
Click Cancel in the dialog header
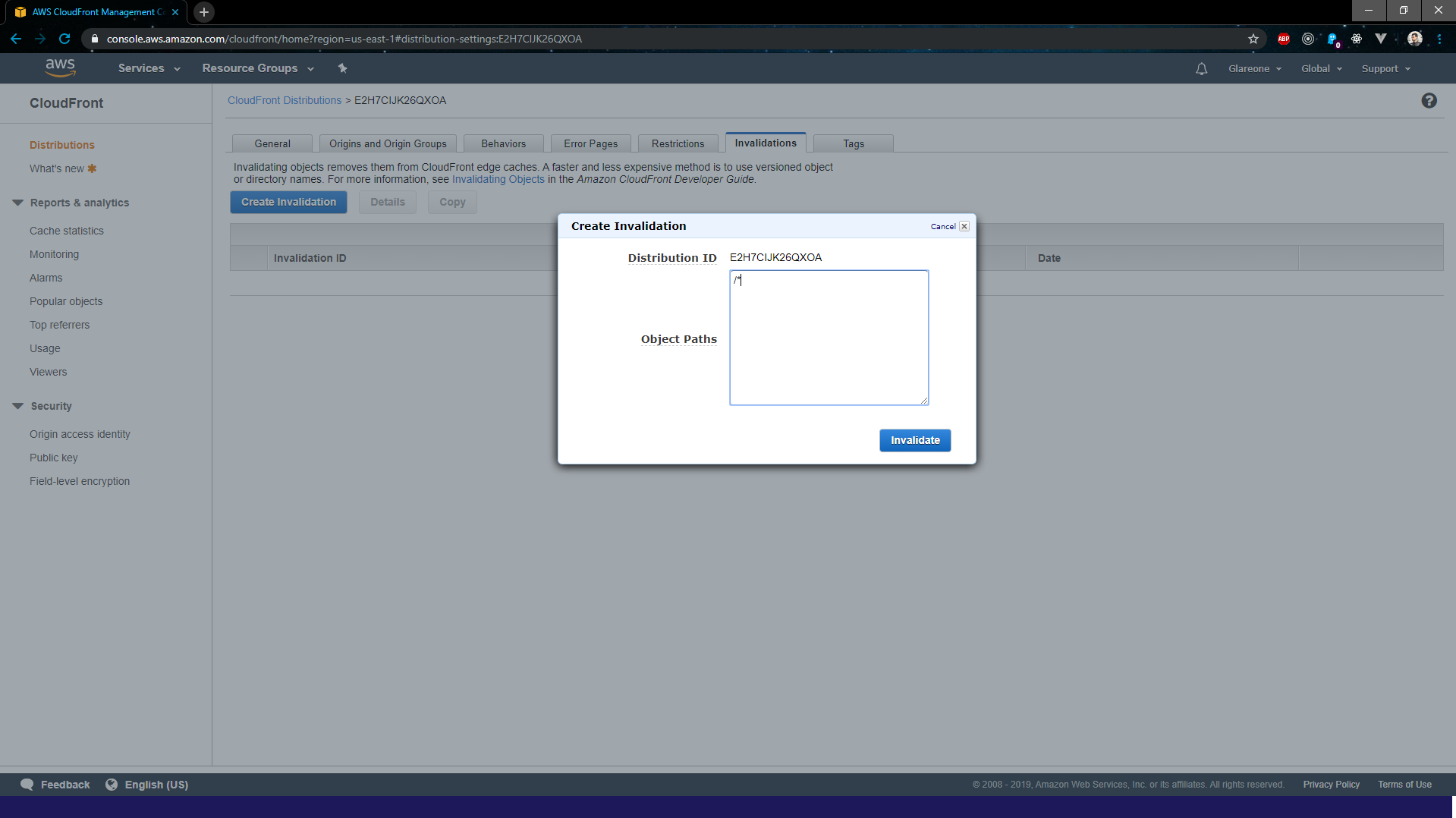pos(943,226)
